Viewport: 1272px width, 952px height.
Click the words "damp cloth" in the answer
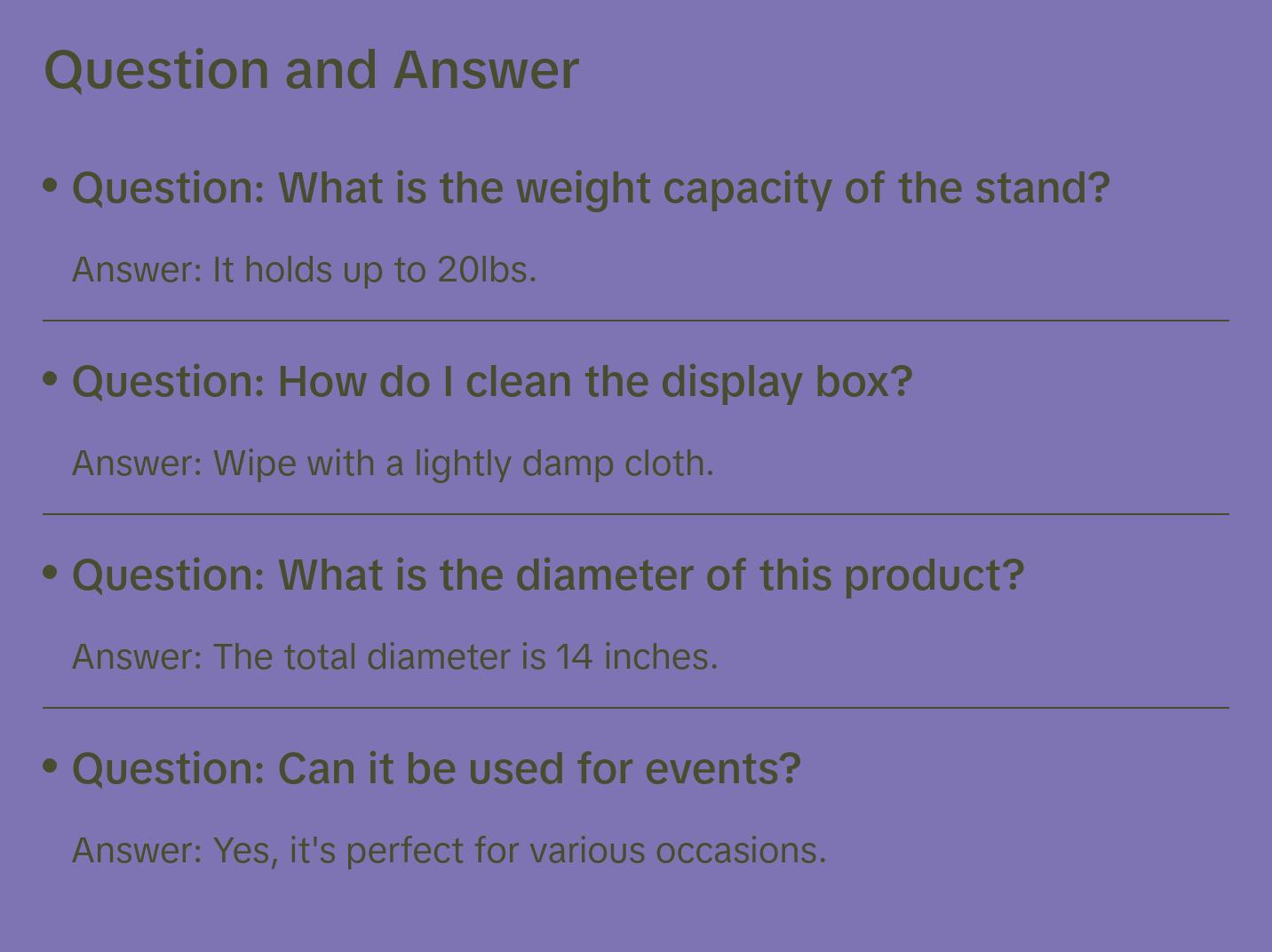(617, 464)
